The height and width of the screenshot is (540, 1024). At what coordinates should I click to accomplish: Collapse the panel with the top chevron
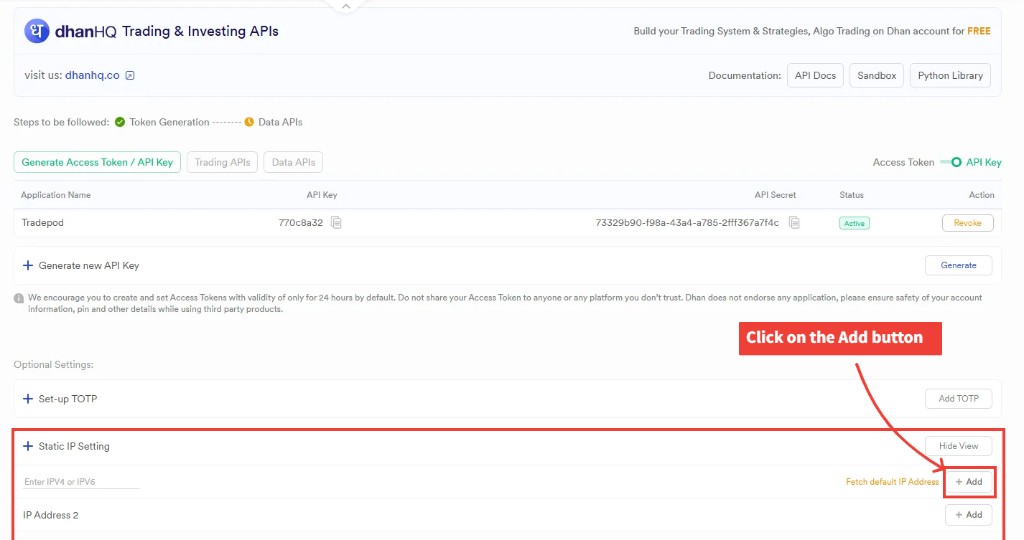(346, 6)
